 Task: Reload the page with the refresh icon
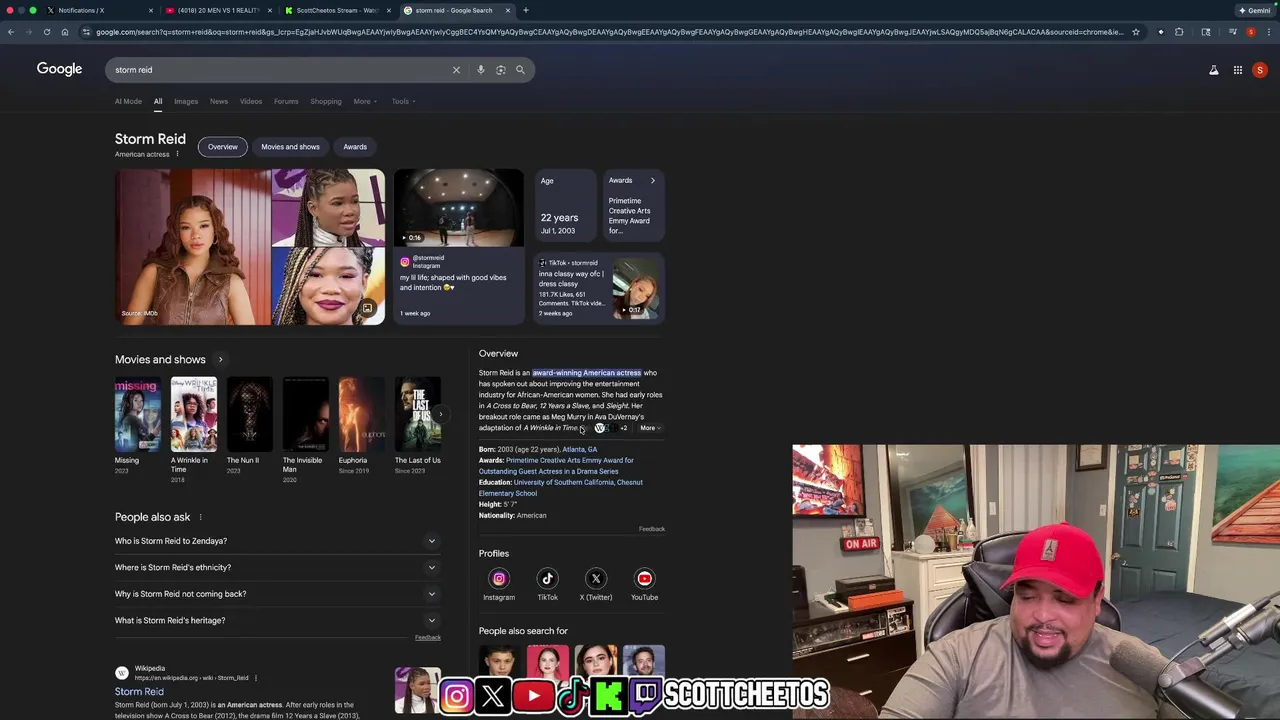(47, 32)
